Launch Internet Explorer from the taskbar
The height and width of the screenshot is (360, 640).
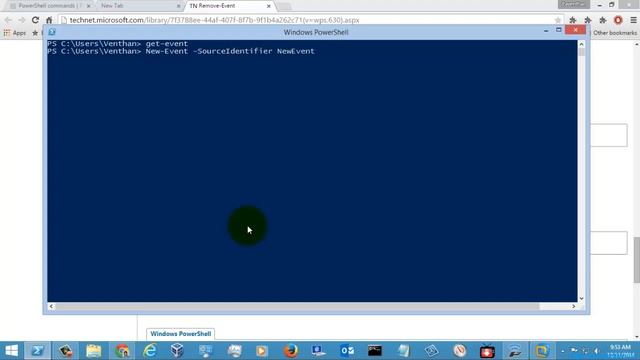pyautogui.click(x=150, y=351)
